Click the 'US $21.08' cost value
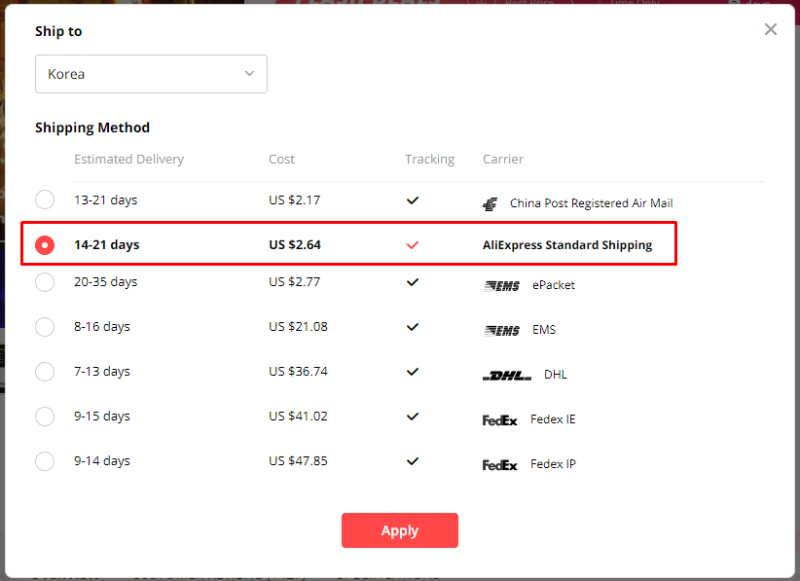800x581 pixels. click(x=298, y=326)
